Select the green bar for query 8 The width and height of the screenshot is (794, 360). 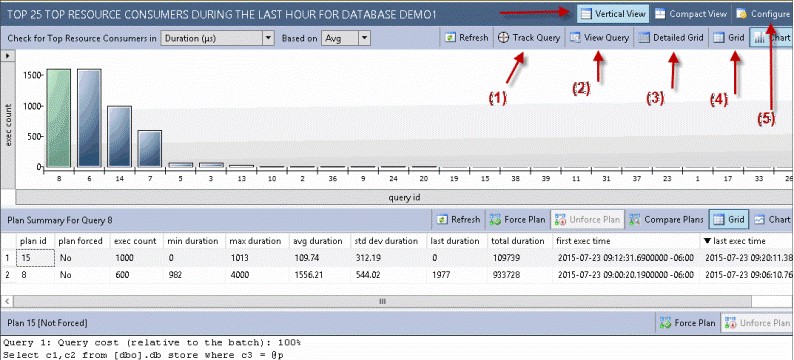tap(58, 117)
